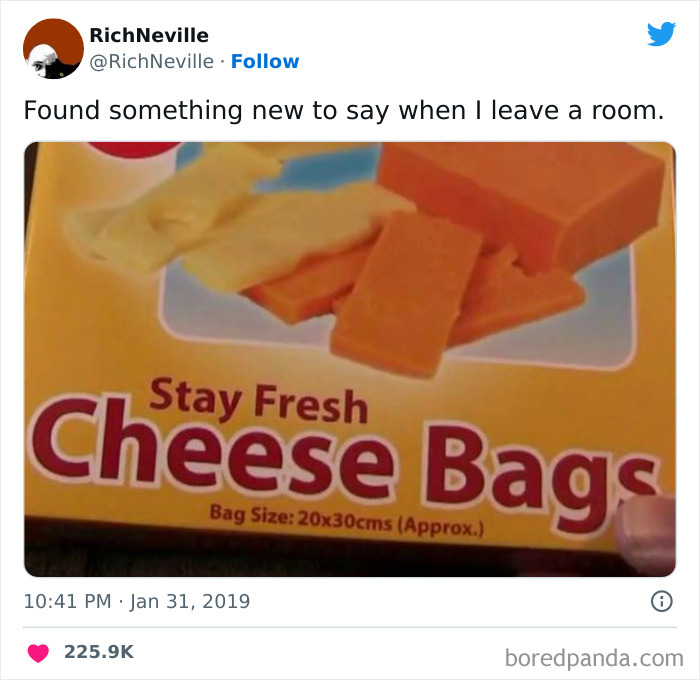Click 'Stay Fresh' text on the package
700x680 pixels.
click(x=258, y=401)
